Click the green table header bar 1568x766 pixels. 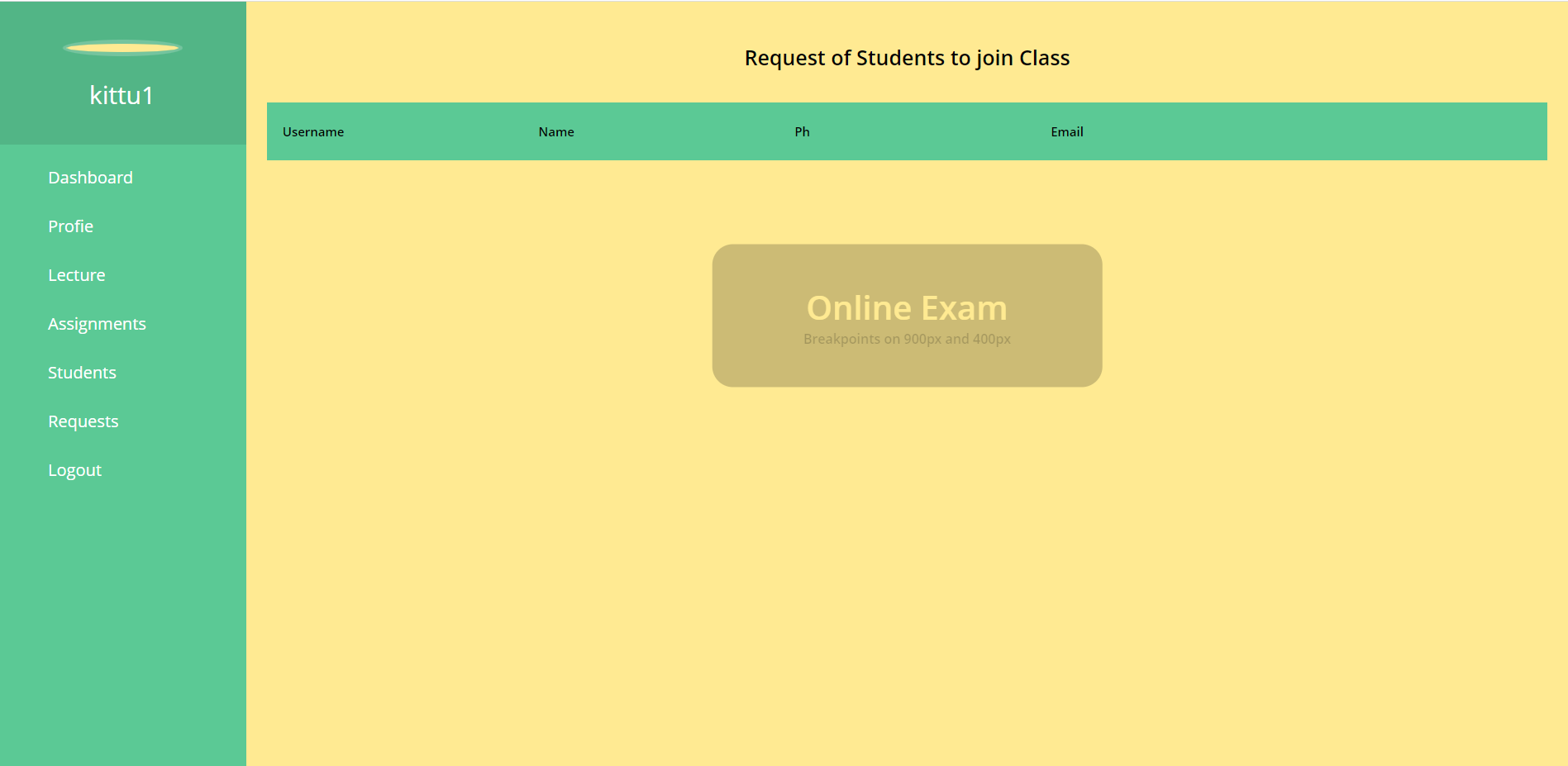(x=1323, y=131)
